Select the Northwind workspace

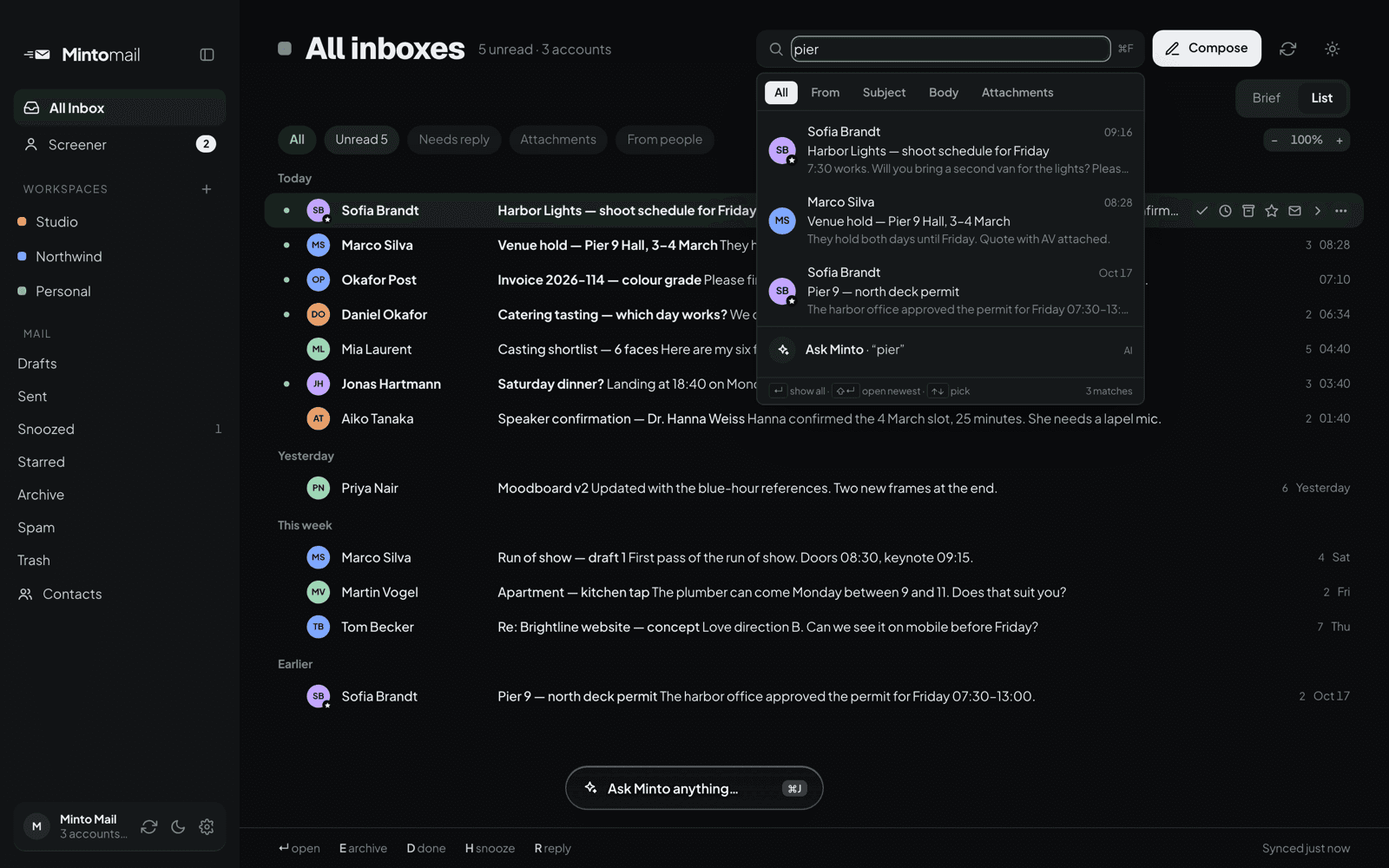coord(120,257)
